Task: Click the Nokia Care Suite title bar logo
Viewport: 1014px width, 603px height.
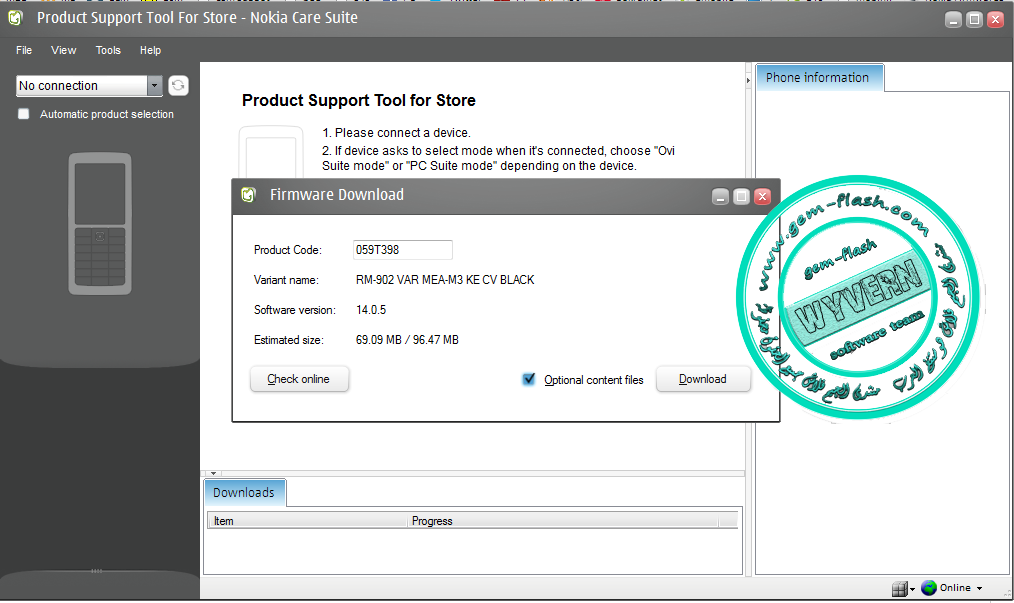Action: pos(16,18)
